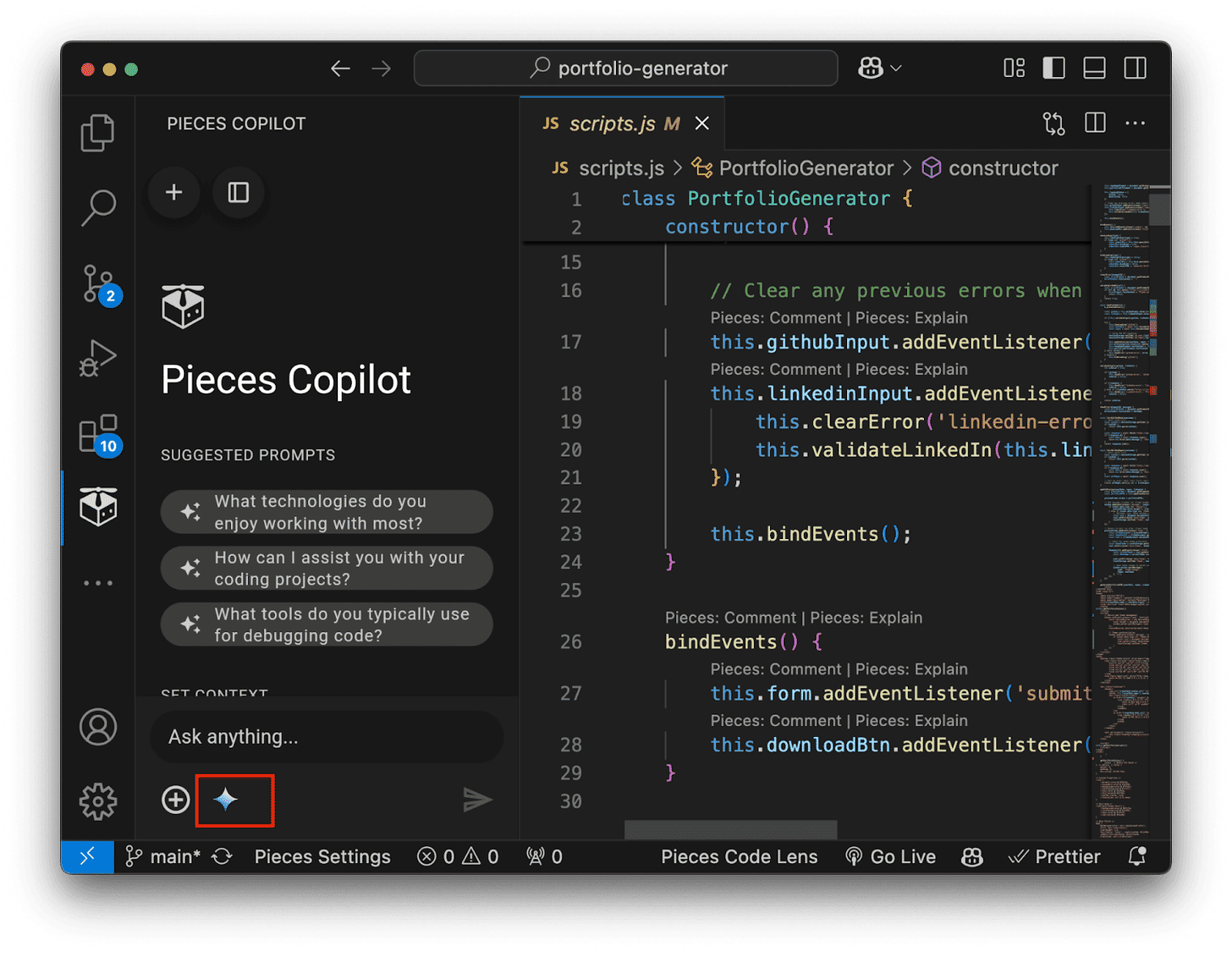Toggle the bottom panel visibility
Image resolution: width=1232 pixels, height=954 pixels.
point(1094,68)
